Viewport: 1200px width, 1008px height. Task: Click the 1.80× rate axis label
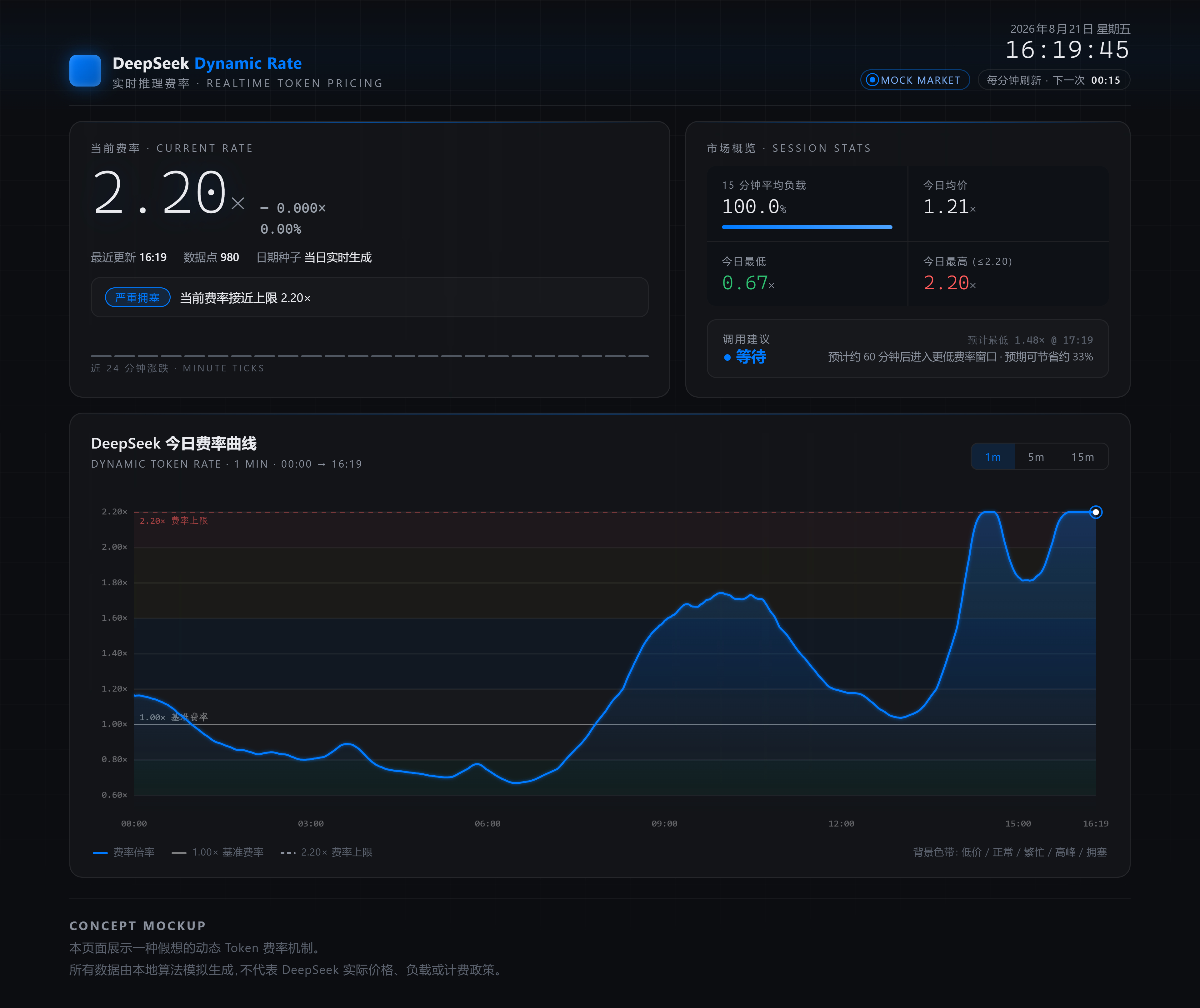(x=114, y=582)
